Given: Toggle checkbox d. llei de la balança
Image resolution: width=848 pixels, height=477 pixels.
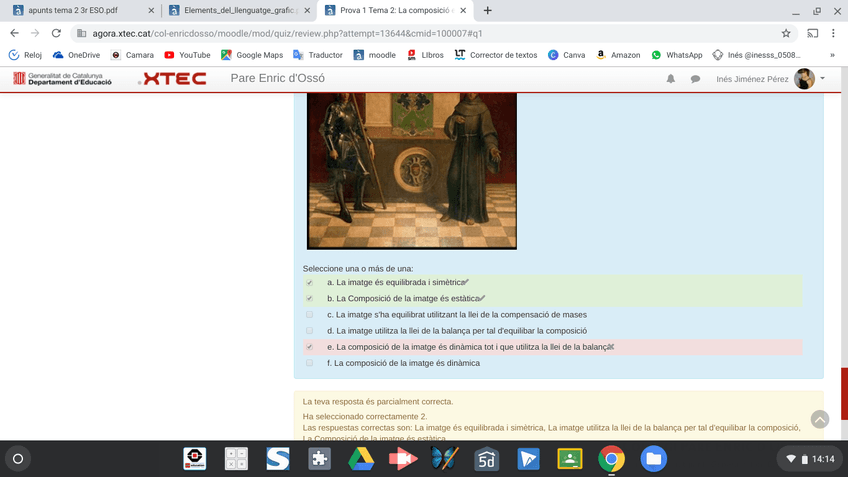Looking at the screenshot, I should coord(309,330).
